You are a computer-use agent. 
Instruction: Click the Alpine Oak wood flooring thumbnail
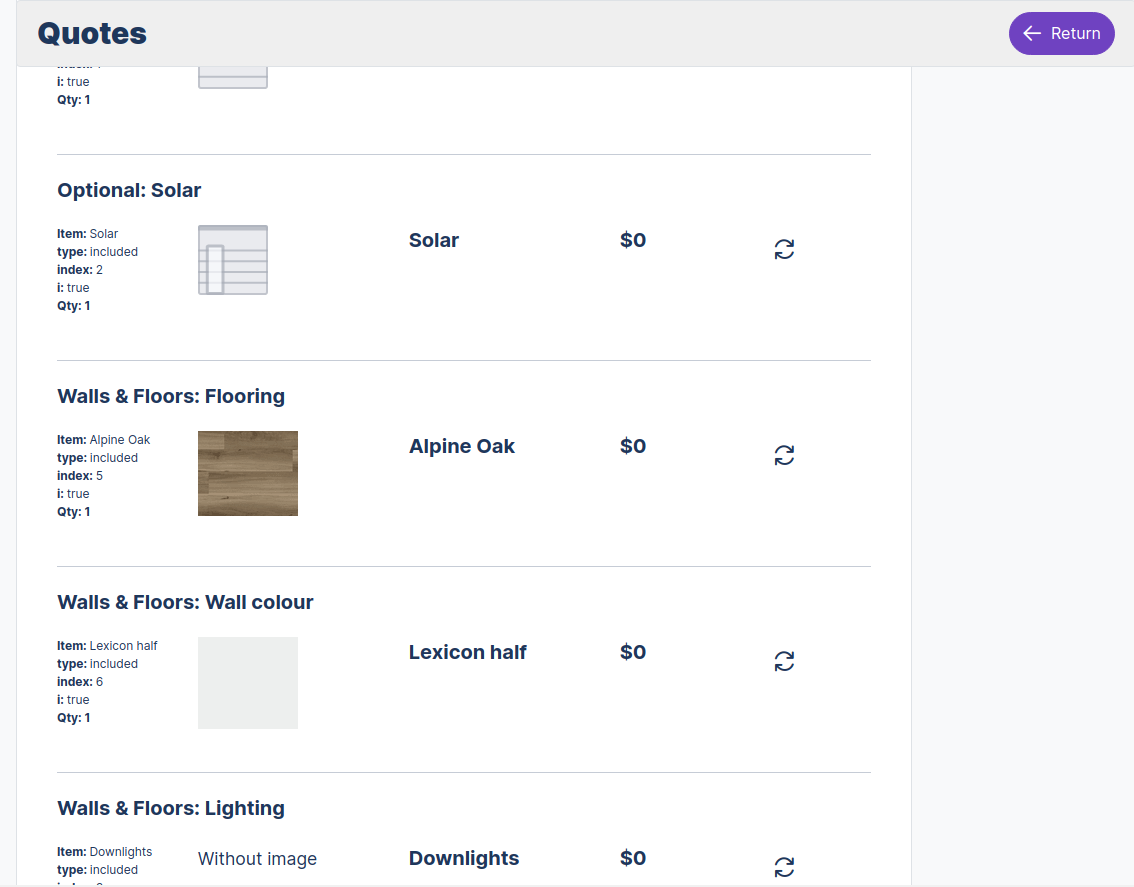[x=247, y=473]
